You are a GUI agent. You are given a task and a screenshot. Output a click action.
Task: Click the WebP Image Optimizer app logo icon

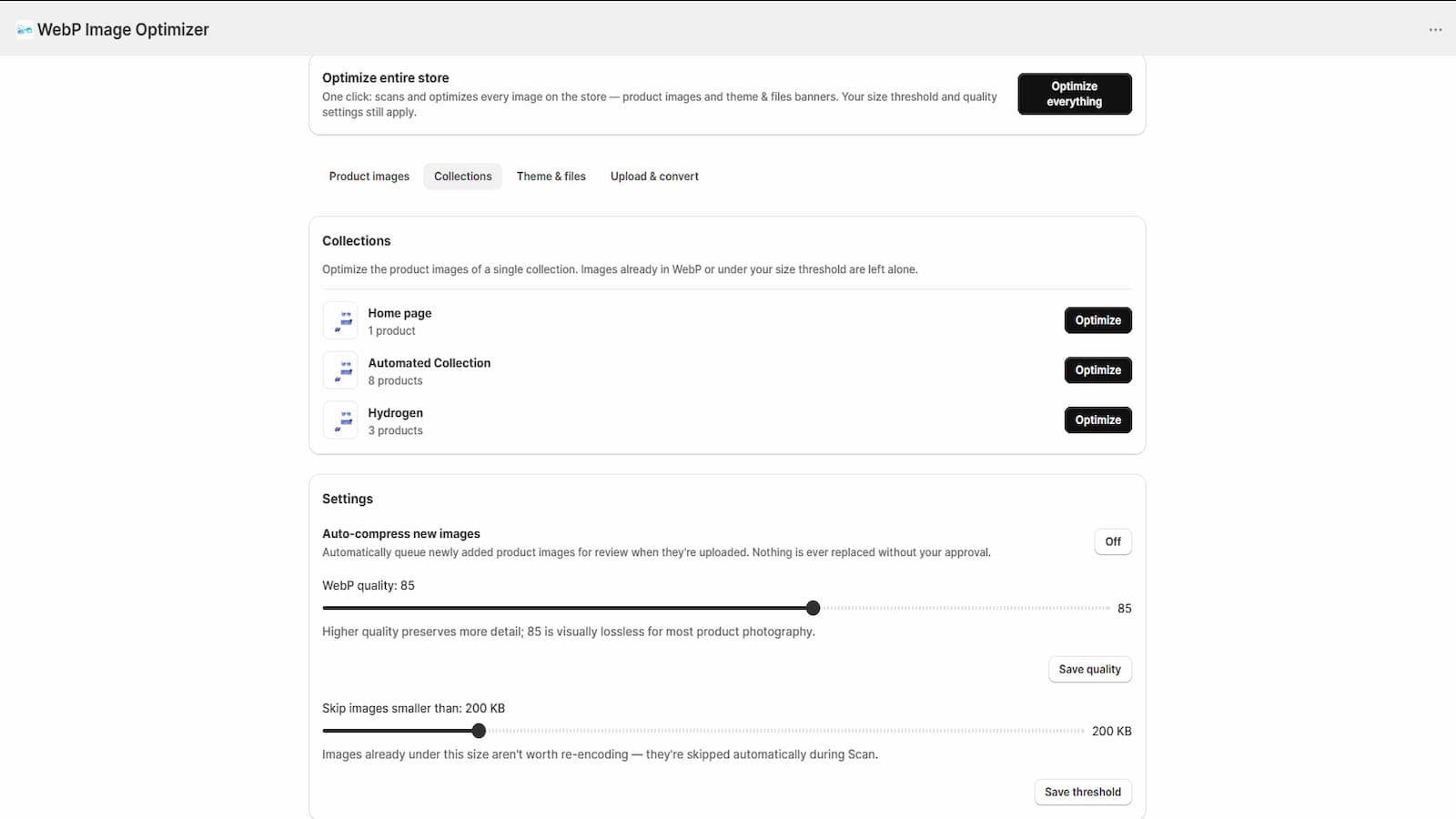(25, 30)
